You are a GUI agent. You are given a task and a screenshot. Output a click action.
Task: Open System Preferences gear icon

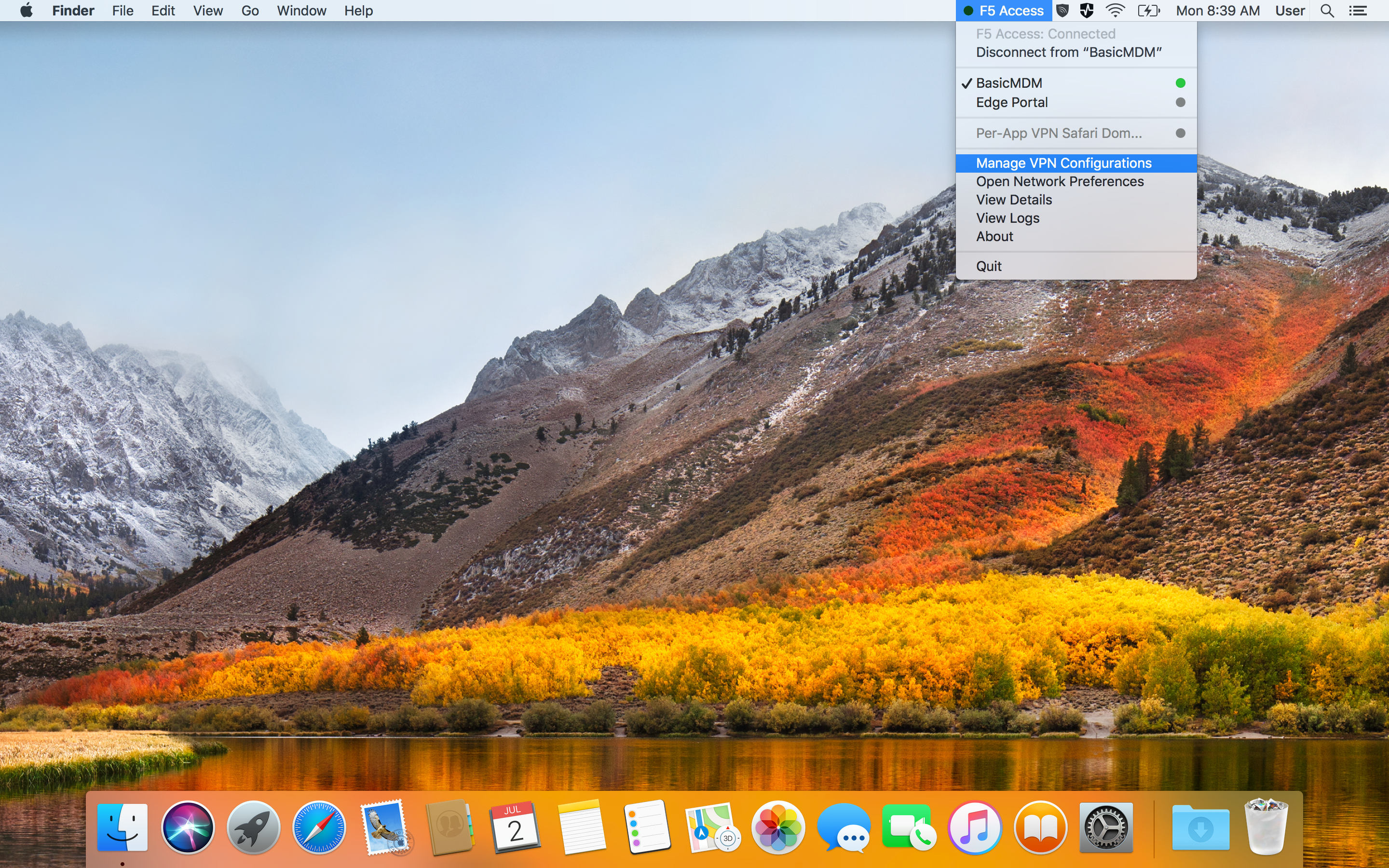1106,827
